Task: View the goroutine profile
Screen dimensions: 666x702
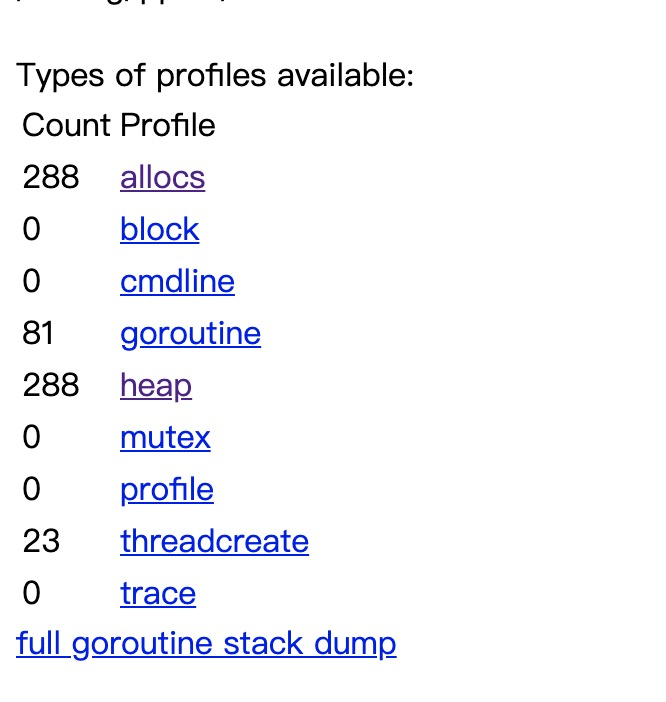Action: click(x=190, y=334)
